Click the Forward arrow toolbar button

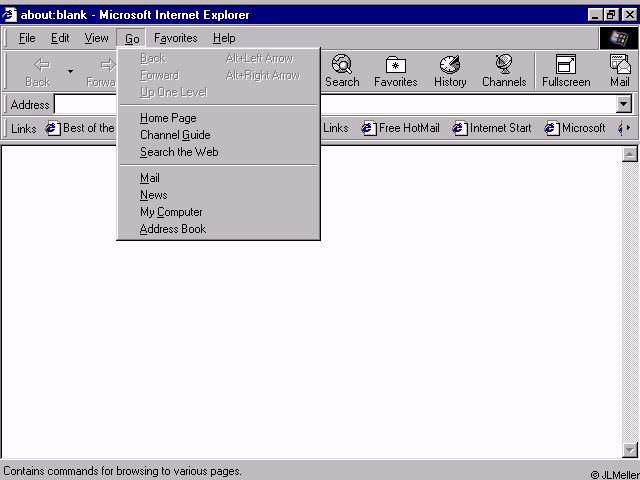click(x=102, y=71)
